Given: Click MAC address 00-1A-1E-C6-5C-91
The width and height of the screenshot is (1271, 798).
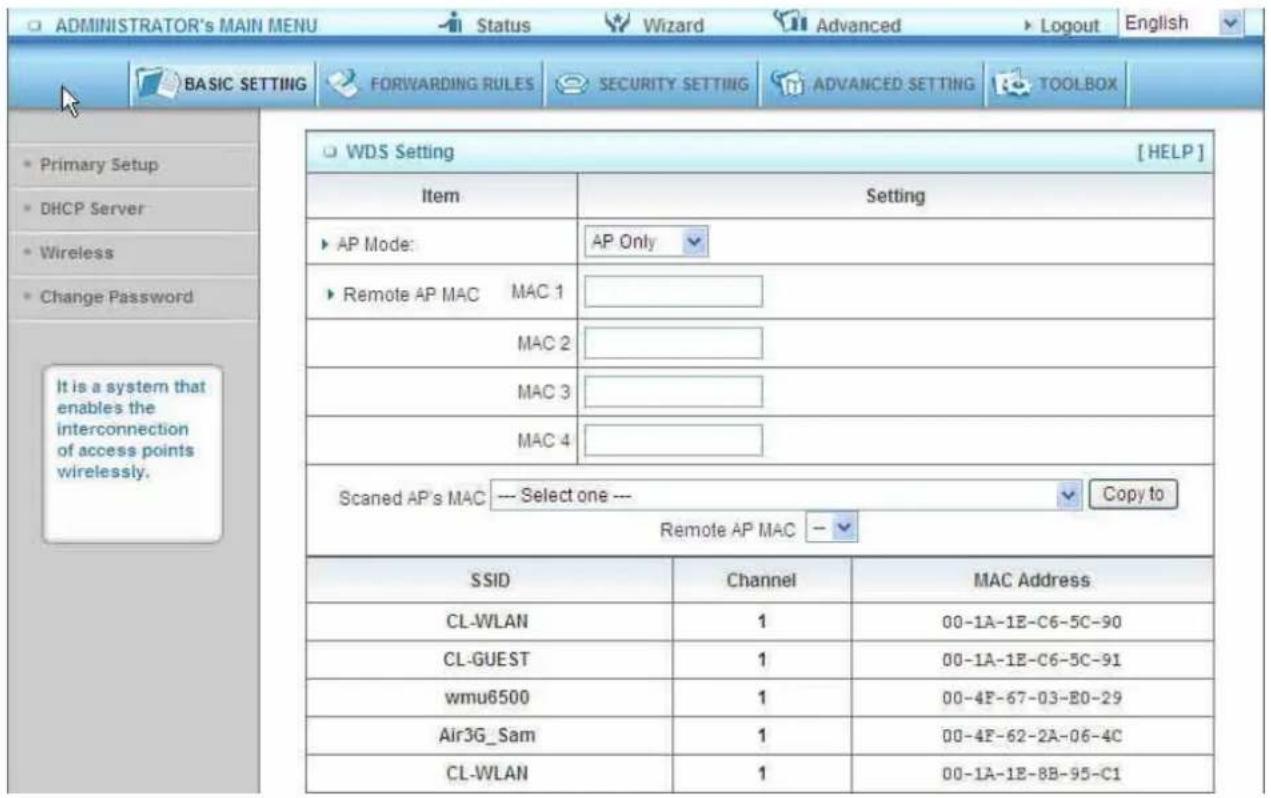Looking at the screenshot, I should tap(1034, 661).
